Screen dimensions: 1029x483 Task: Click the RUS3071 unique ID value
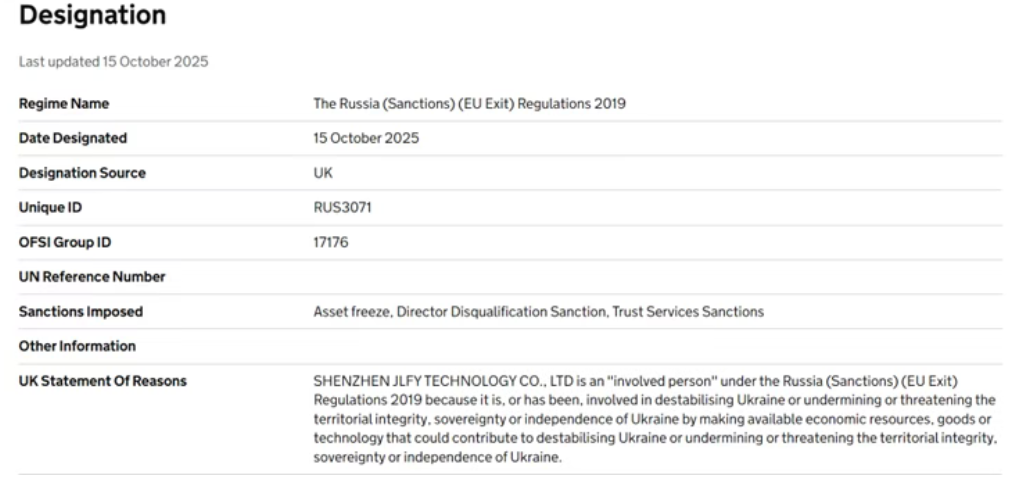(337, 207)
